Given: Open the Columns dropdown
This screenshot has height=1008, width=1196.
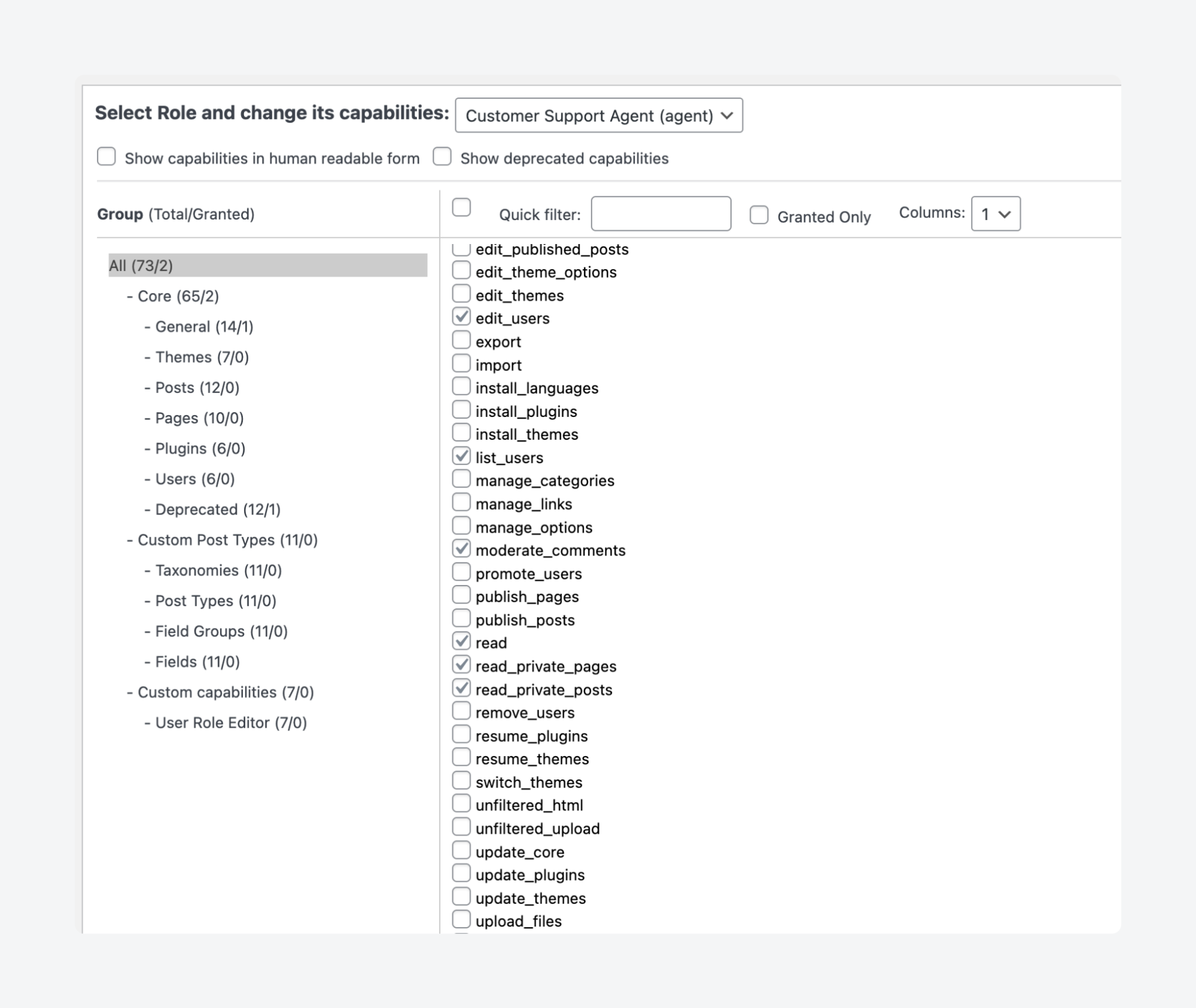Looking at the screenshot, I should coord(994,214).
